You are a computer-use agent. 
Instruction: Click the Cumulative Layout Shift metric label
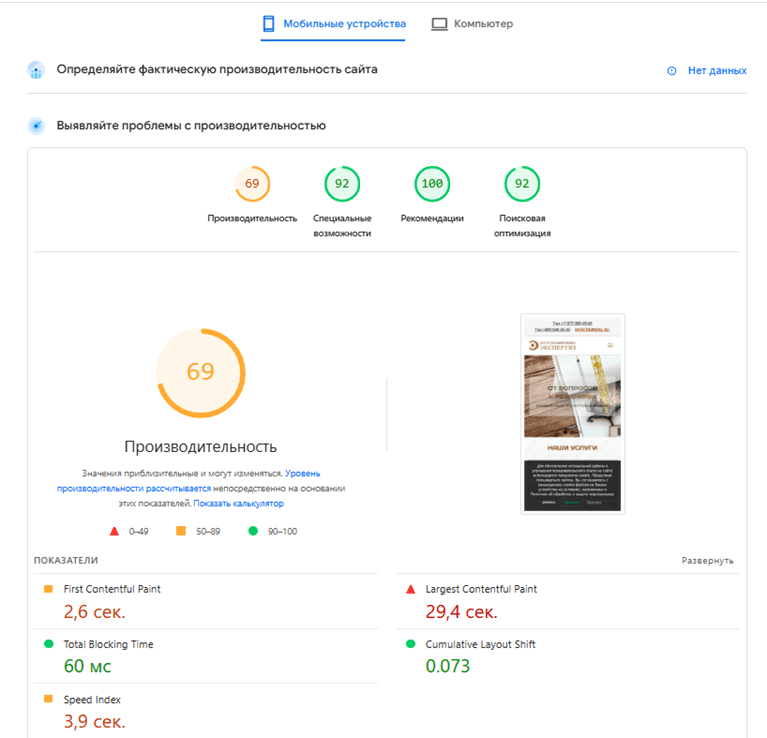[480, 644]
